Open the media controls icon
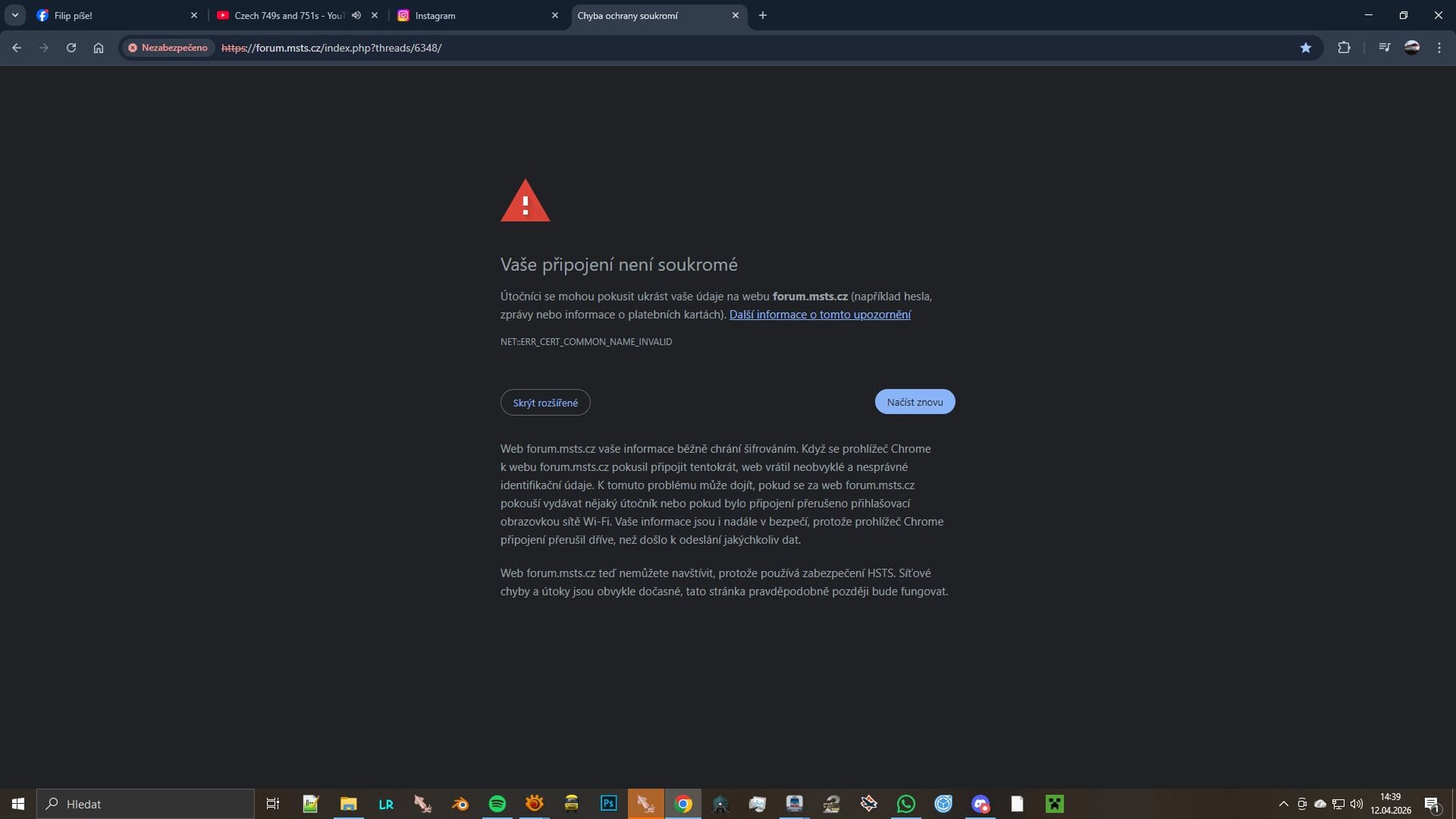This screenshot has width=1456, height=819. click(1385, 48)
